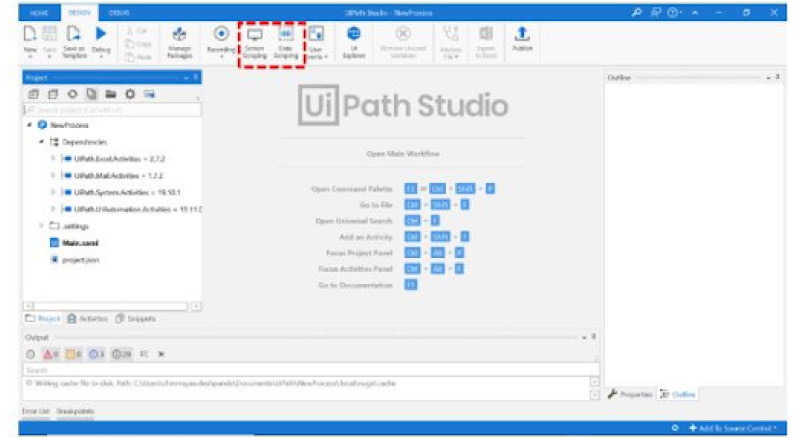Switch to the DESIGN ribbon tab
The height and width of the screenshot is (438, 800).
coord(79,13)
